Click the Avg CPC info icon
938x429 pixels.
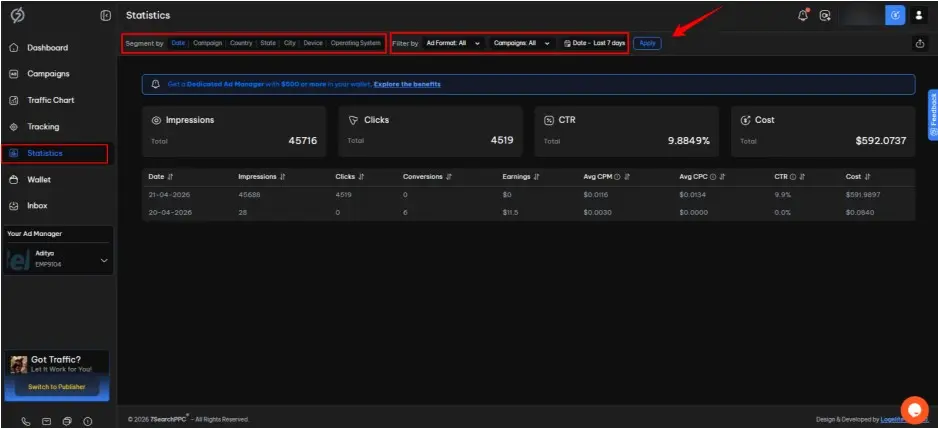point(712,177)
